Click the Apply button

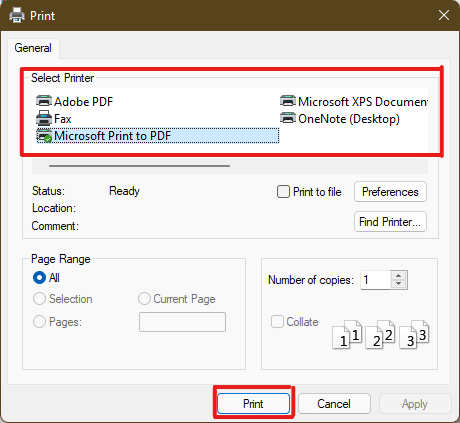pyautogui.click(x=415, y=404)
